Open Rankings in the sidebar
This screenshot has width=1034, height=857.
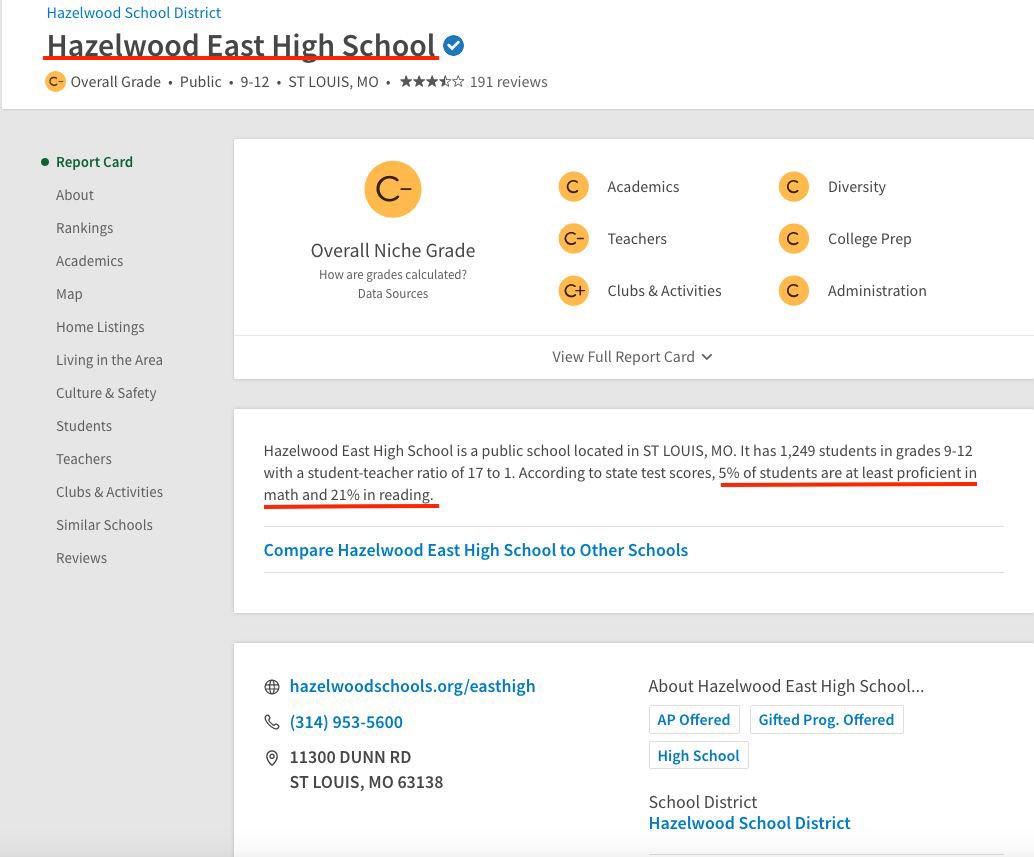[84, 228]
